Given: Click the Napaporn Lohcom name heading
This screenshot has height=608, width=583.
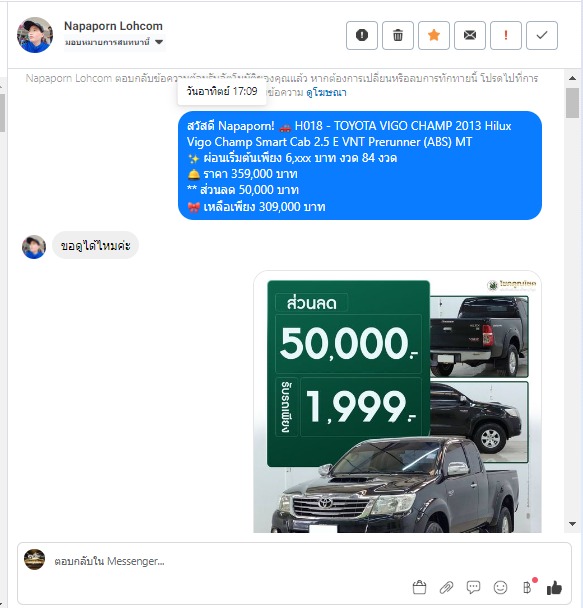Looking at the screenshot, I should click(113, 26).
